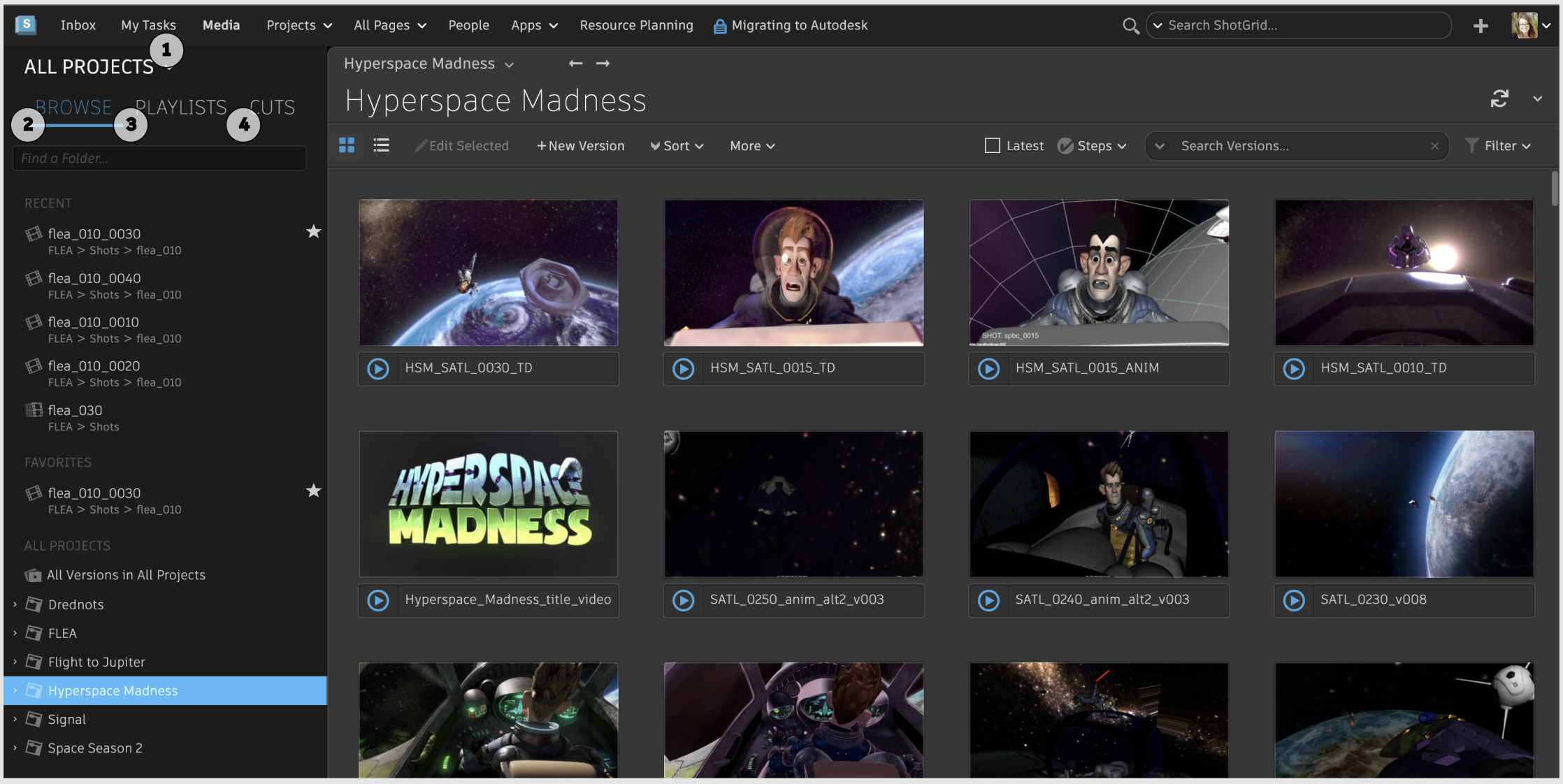Open the Sort dropdown
This screenshot has height=784, width=1563.
[x=675, y=145]
